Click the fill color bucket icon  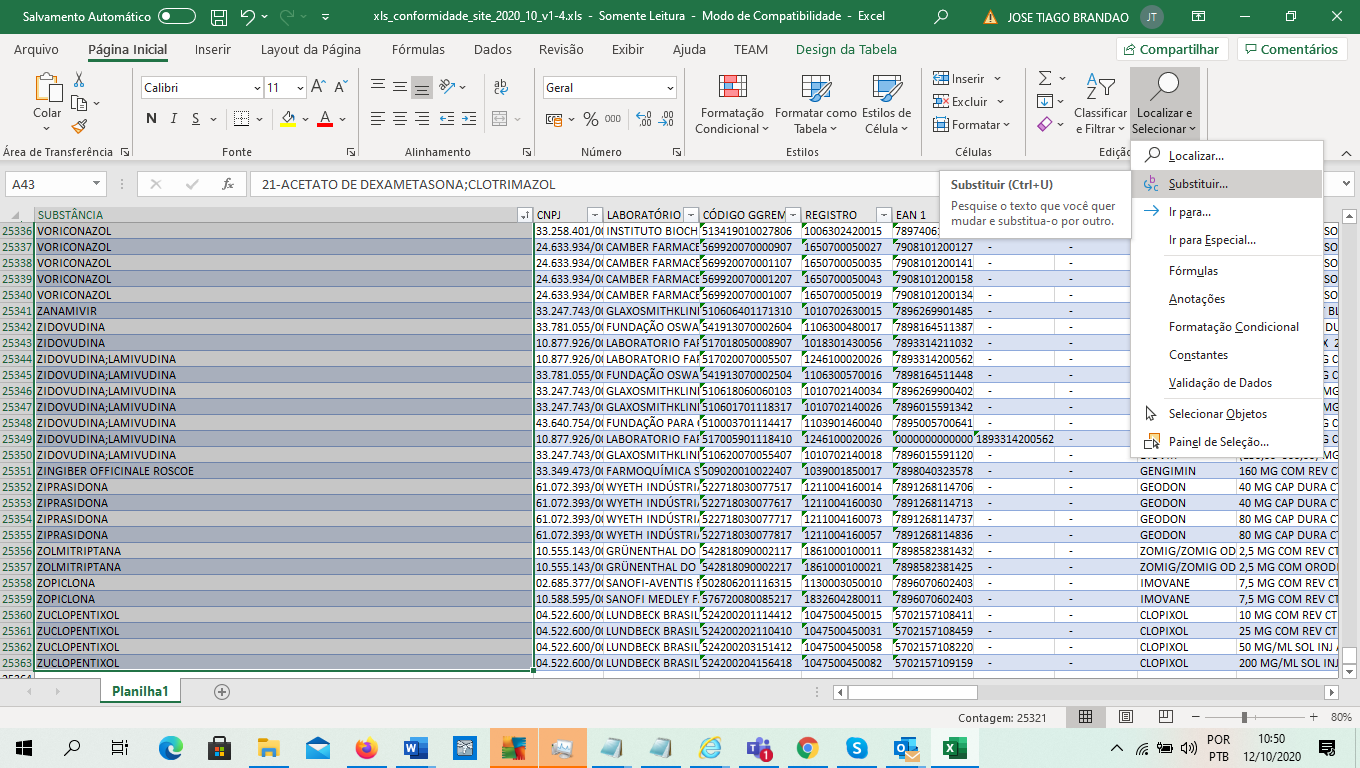click(x=288, y=119)
